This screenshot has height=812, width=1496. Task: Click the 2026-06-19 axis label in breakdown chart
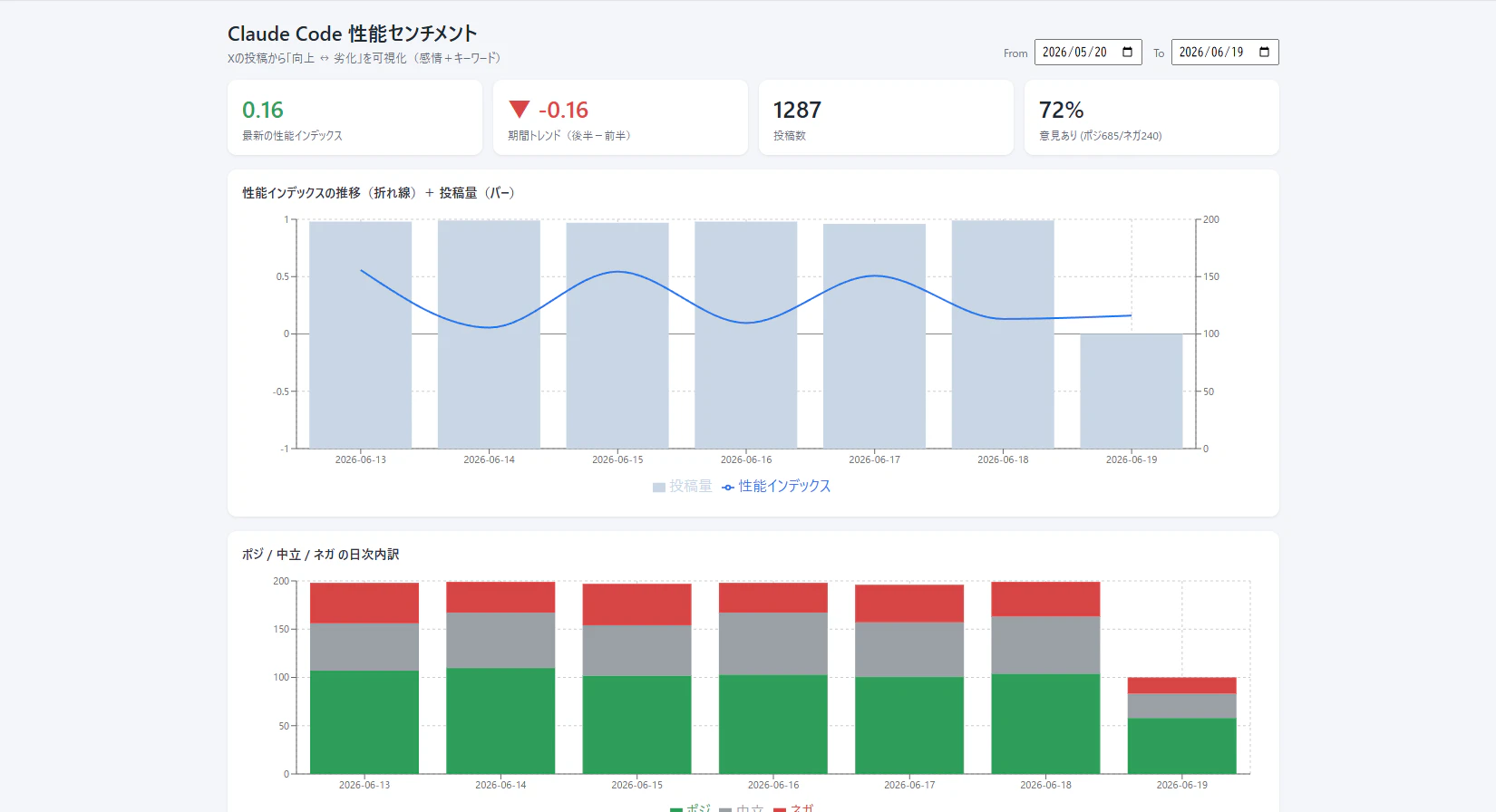pyautogui.click(x=1182, y=785)
